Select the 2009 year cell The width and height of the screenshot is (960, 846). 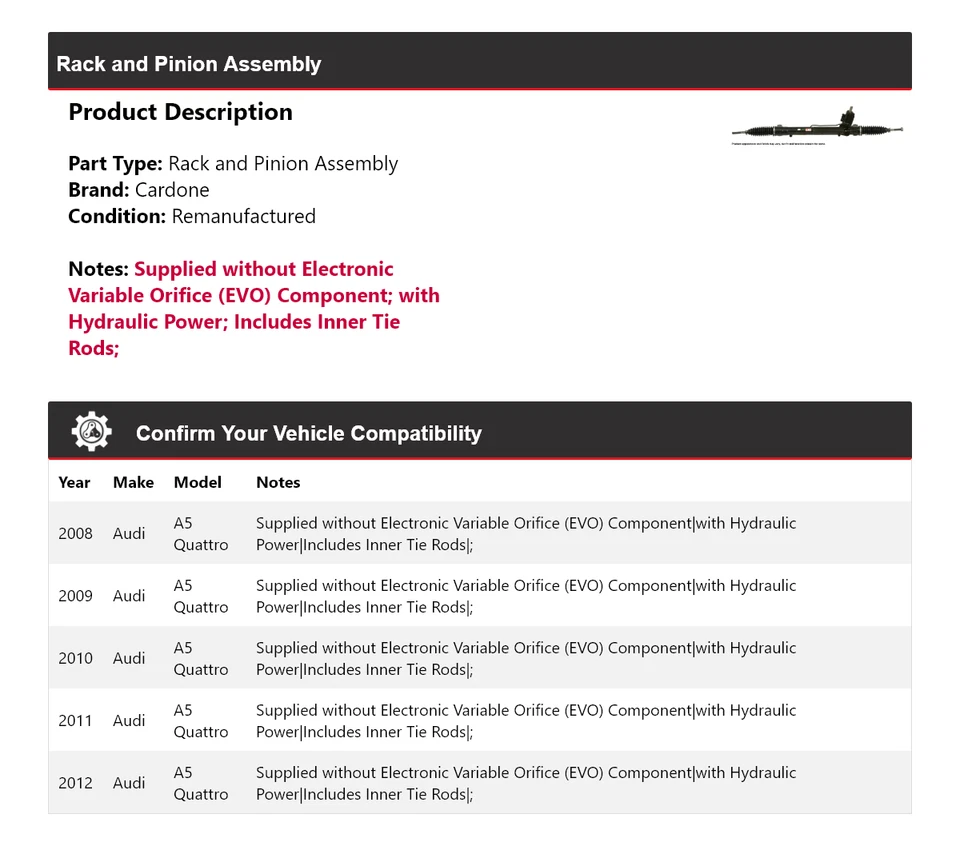pyautogui.click(x=75, y=596)
